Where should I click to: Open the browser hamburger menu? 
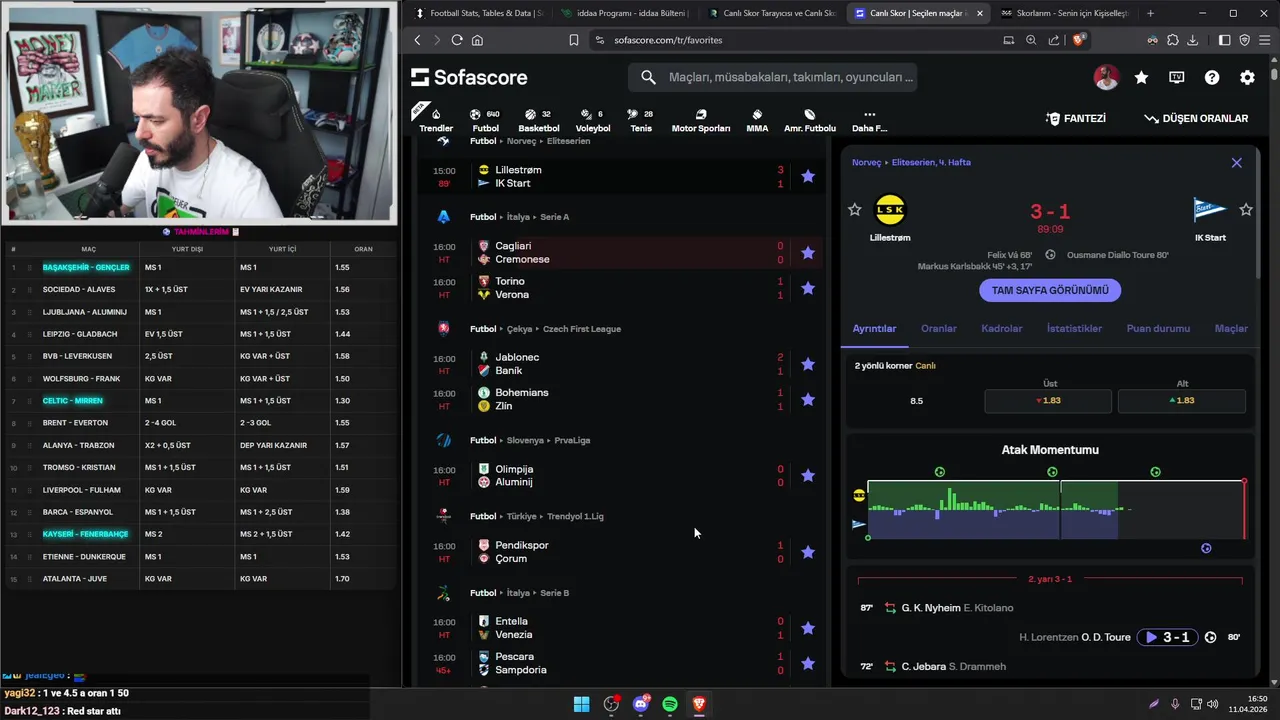pyautogui.click(x=1264, y=40)
